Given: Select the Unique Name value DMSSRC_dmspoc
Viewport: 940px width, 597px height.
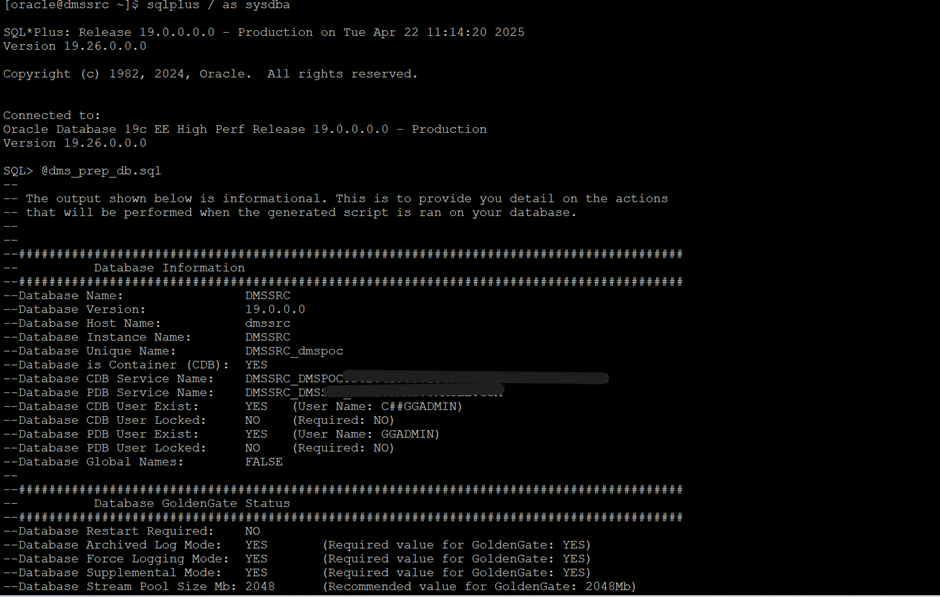Looking at the screenshot, I should (x=294, y=351).
